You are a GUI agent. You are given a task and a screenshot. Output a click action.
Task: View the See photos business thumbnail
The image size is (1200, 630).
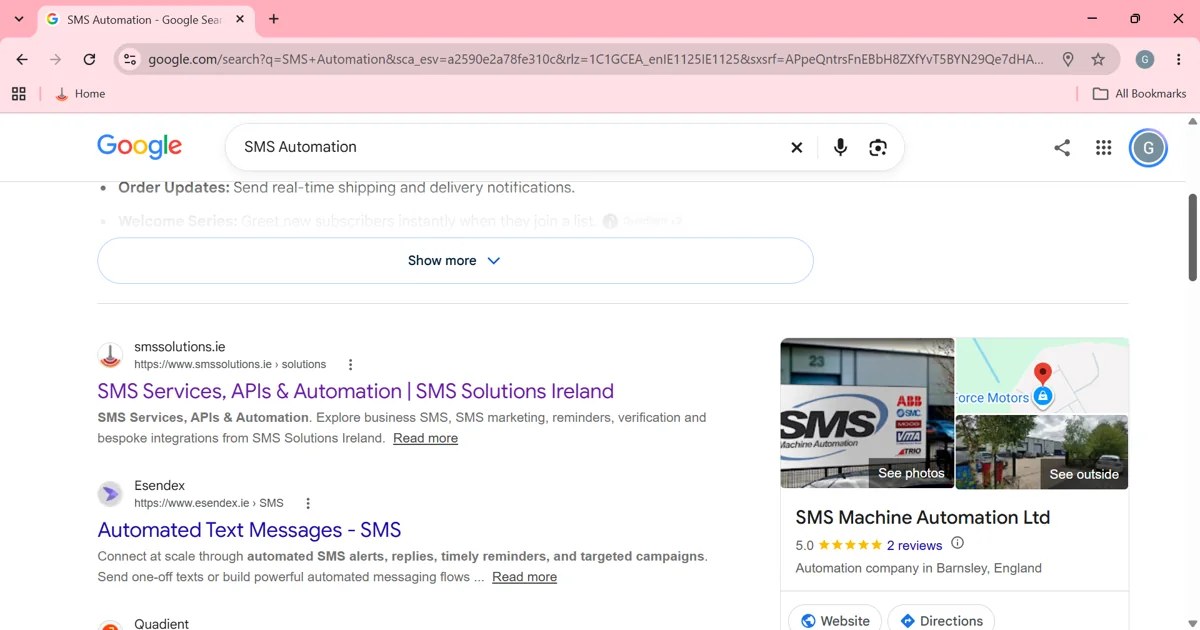pos(867,414)
